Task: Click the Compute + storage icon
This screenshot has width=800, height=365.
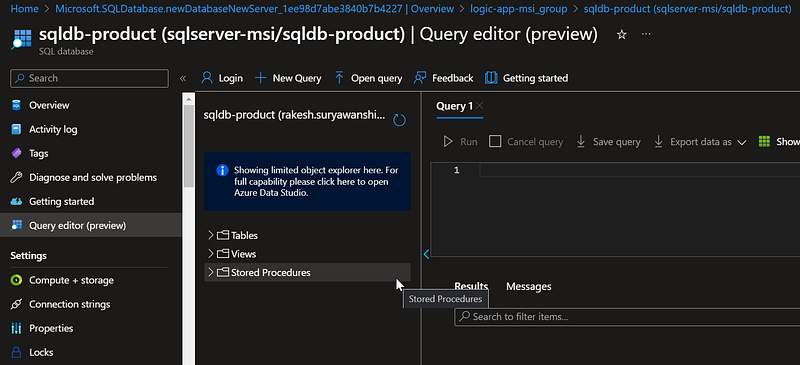Action: point(17,280)
